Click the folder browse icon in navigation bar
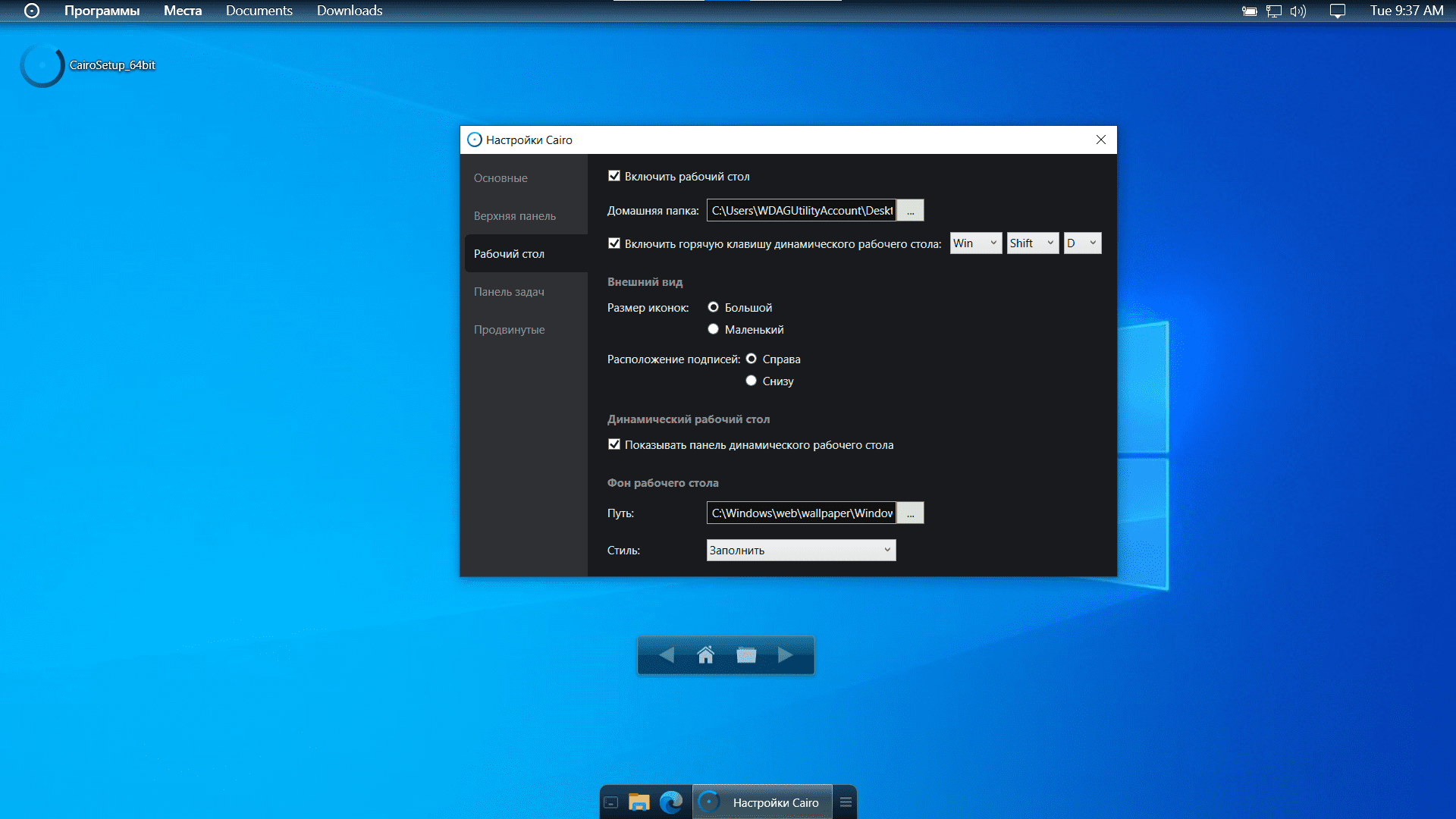 click(x=746, y=655)
